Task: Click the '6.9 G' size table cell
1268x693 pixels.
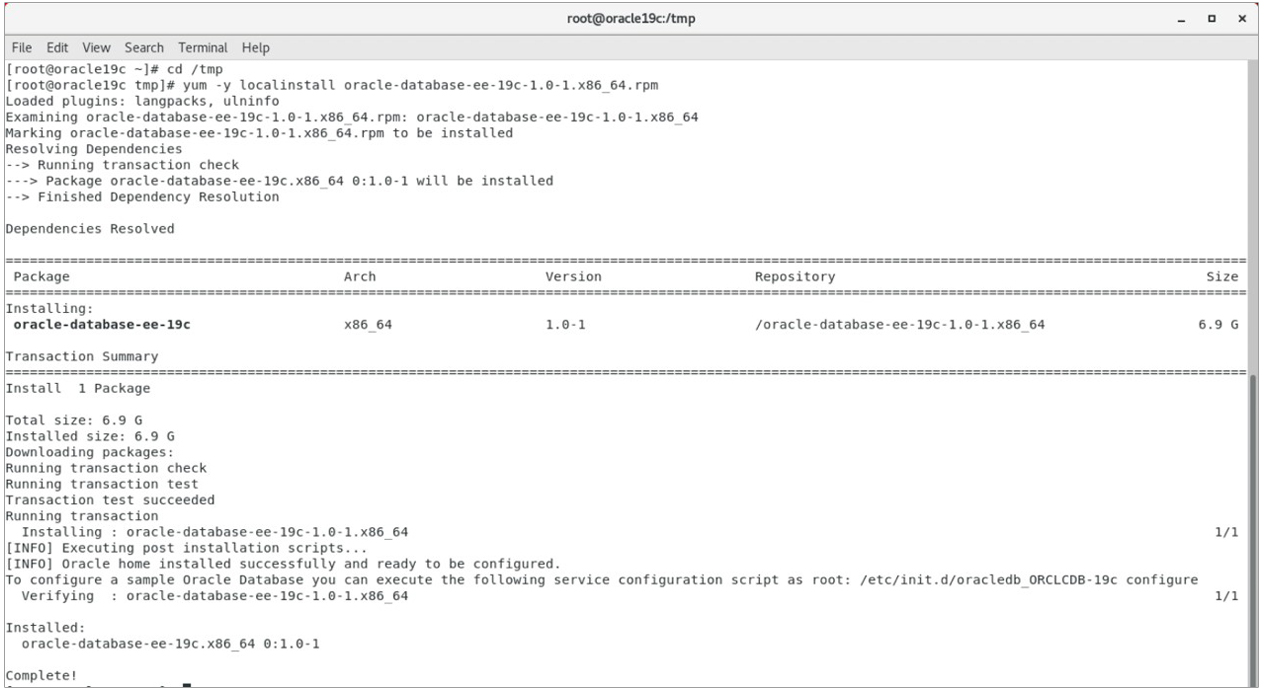Action: tap(1218, 324)
